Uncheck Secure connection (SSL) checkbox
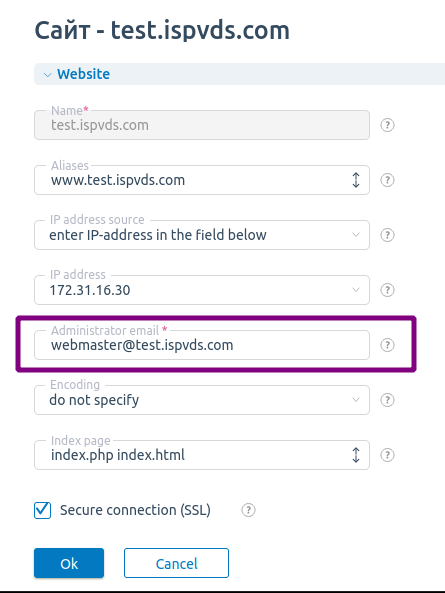Viewport: 445px width, 593px height. tap(42, 510)
